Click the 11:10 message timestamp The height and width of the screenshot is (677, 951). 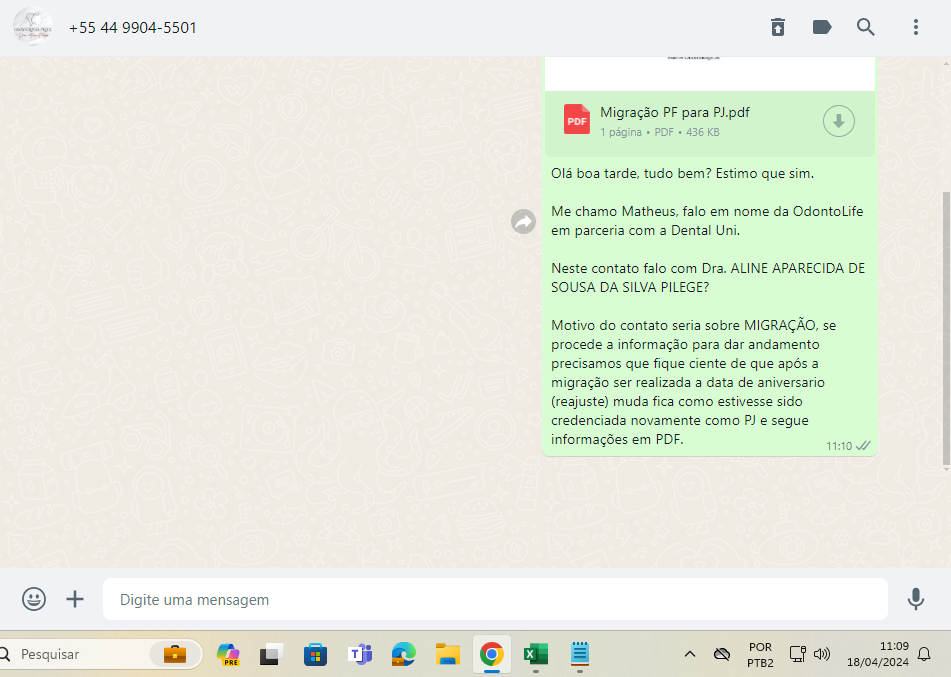[x=839, y=446]
